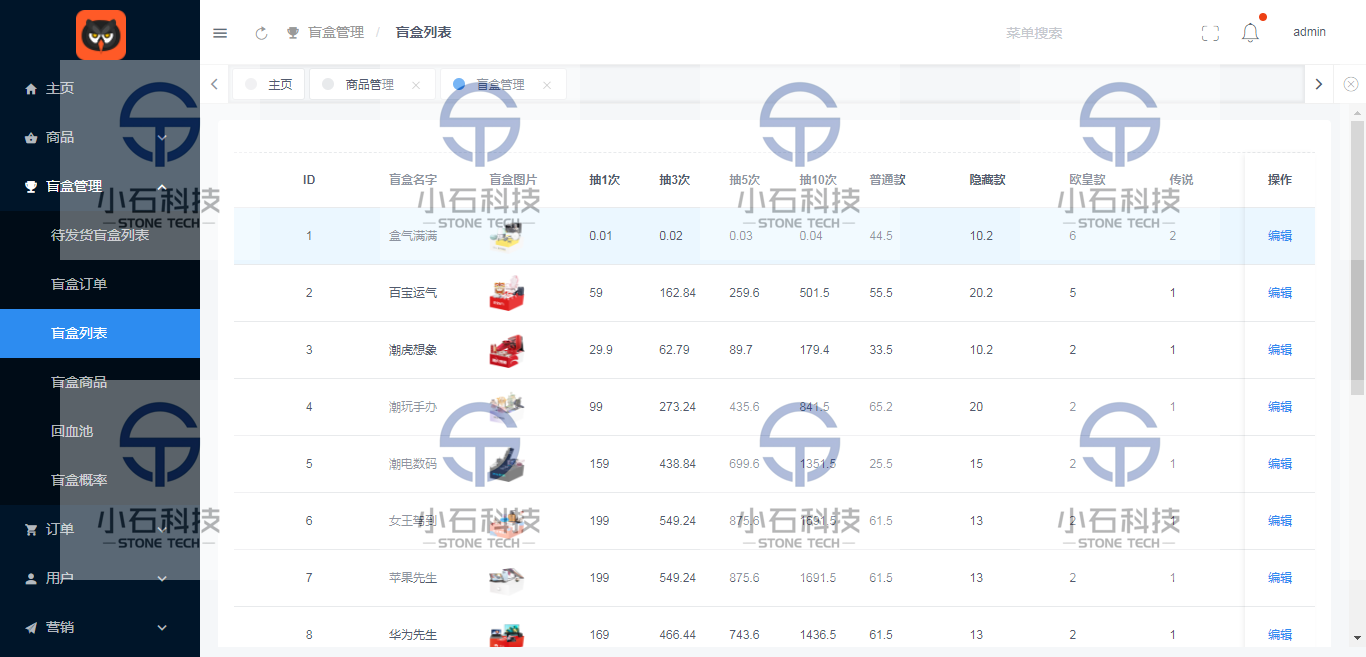Screen dimensions: 1366x657
Task: Click the basket icon beside 商品
Action: click(31, 137)
